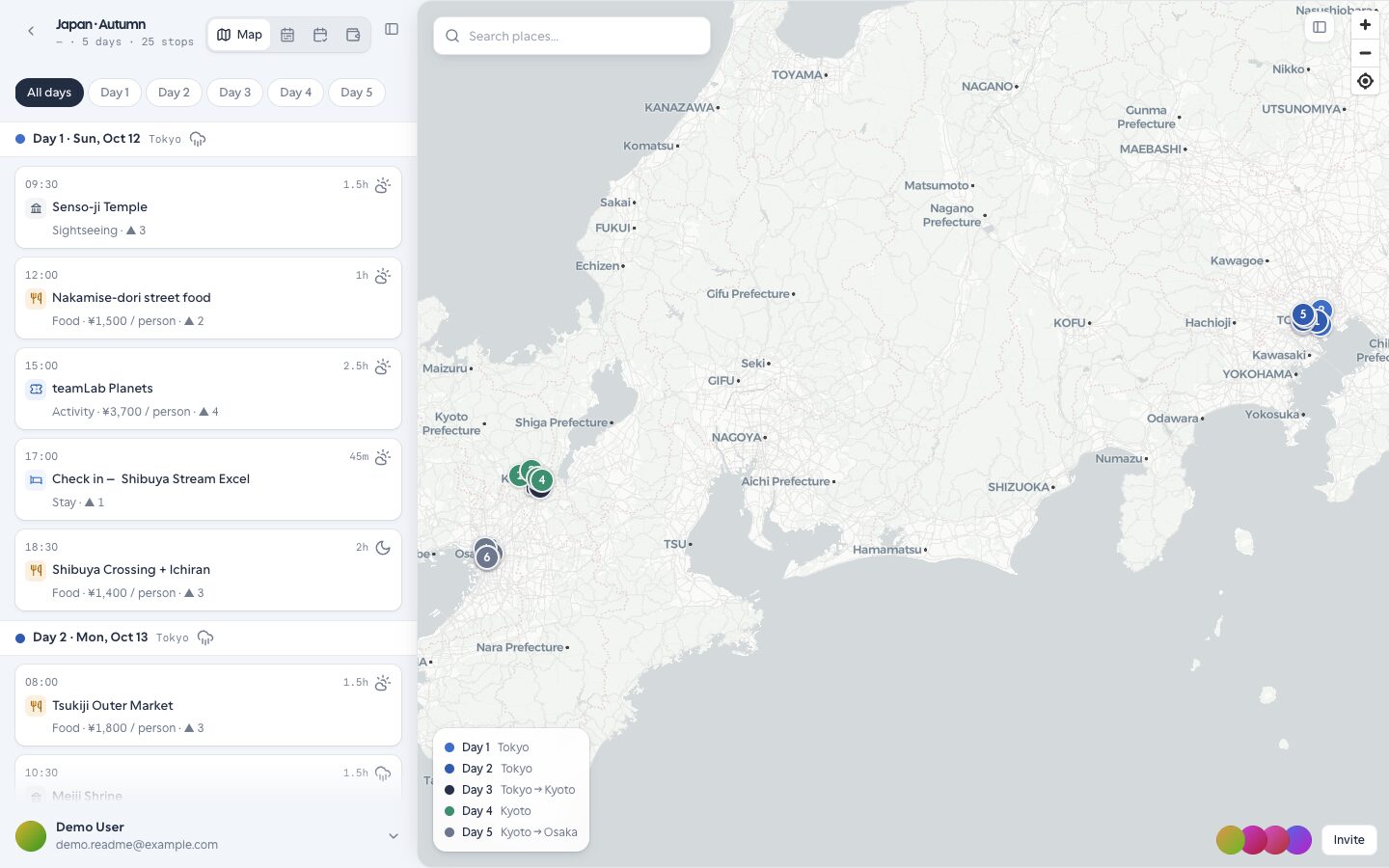Click the weather icon on the 12:00 Nakamise card
This screenshot has width=1389, height=868.
[383, 276]
